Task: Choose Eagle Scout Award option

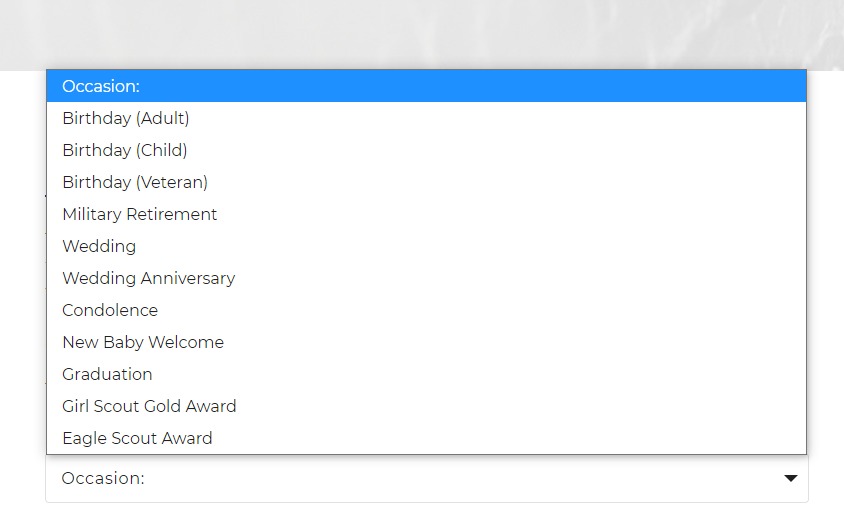Action: [x=426, y=438]
